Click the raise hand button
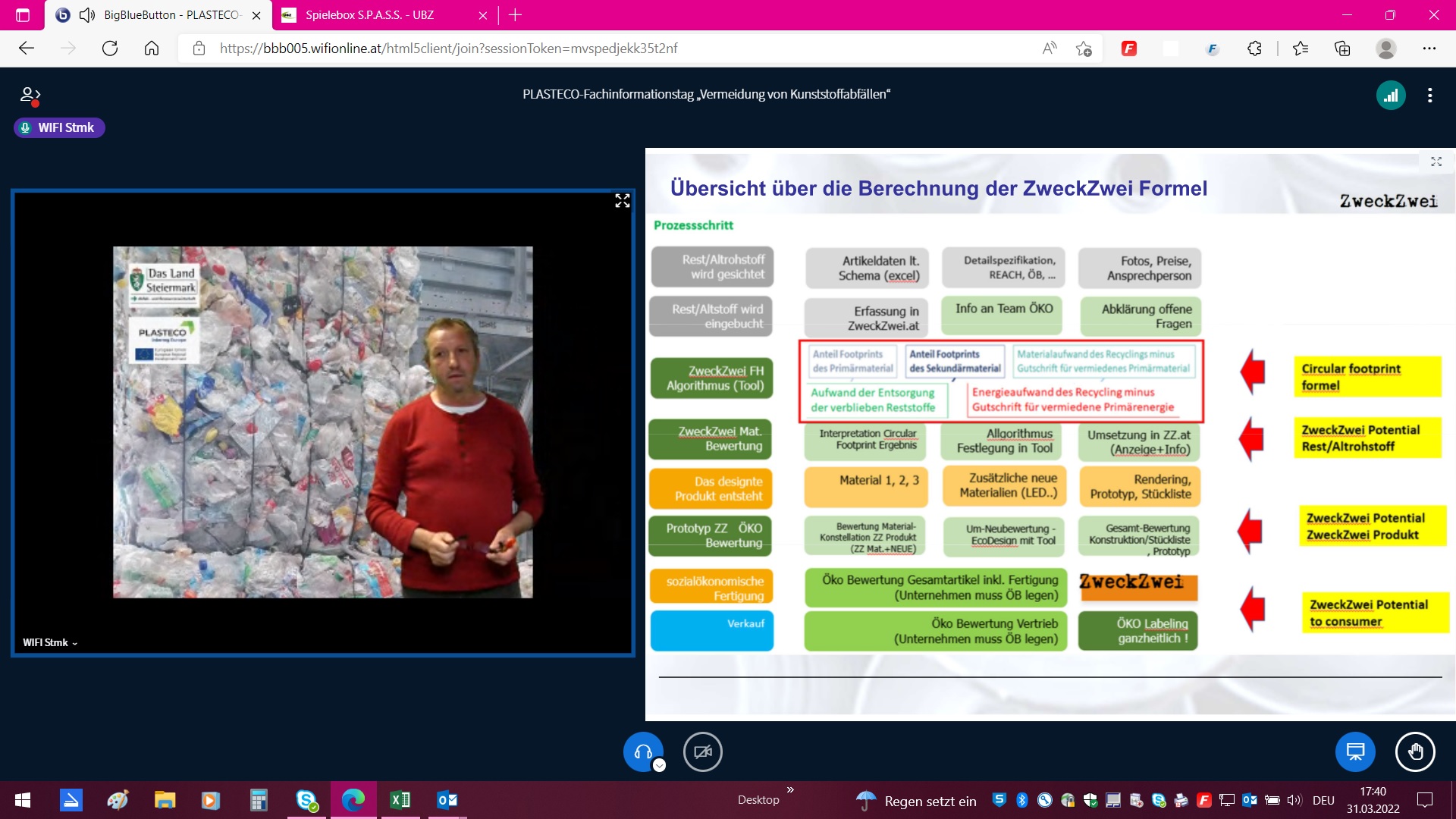1456x819 pixels. pyautogui.click(x=1415, y=752)
